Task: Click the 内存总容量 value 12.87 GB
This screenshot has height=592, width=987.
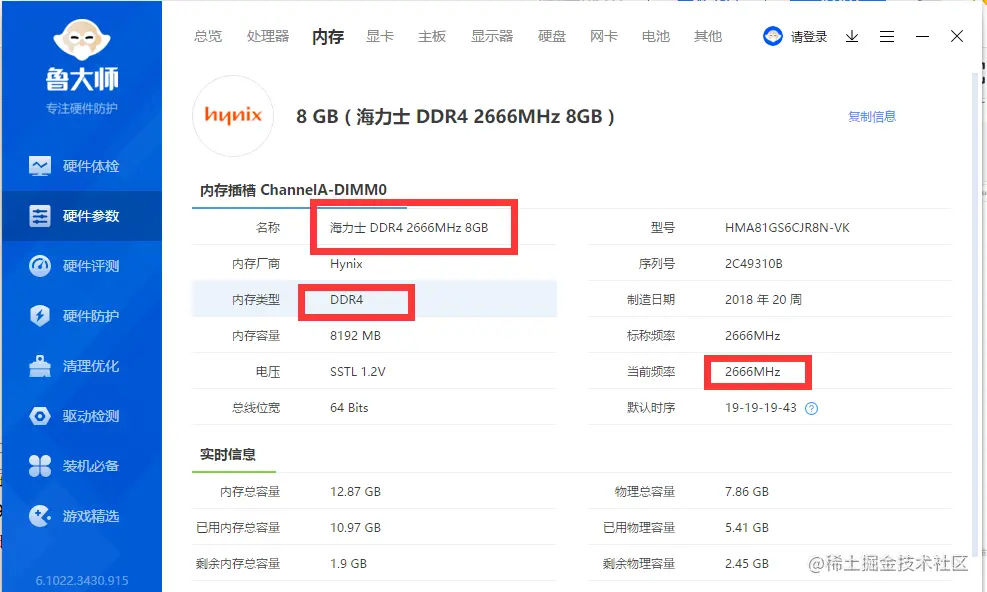Action: tap(355, 492)
